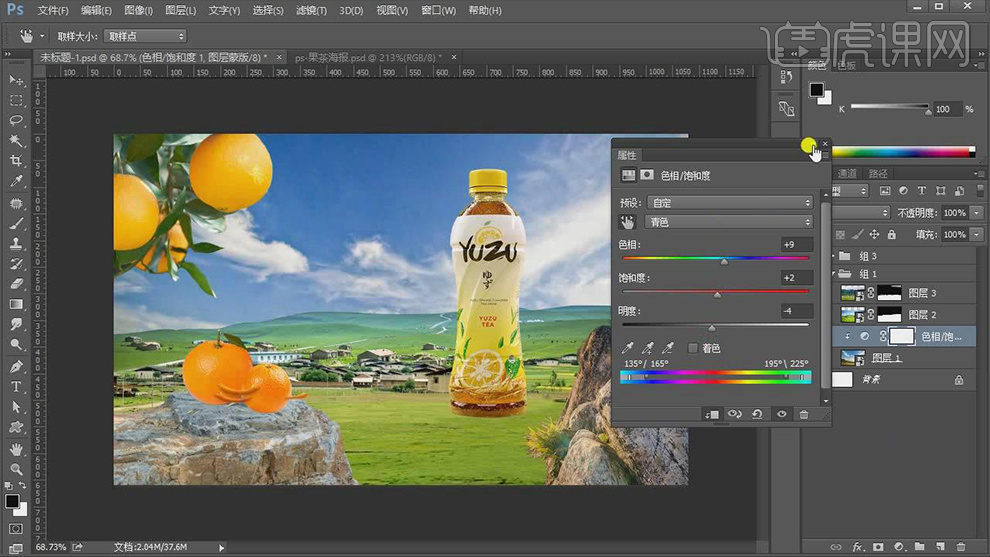Select the Lasso tool
The height and width of the screenshot is (557, 990).
pos(16,120)
